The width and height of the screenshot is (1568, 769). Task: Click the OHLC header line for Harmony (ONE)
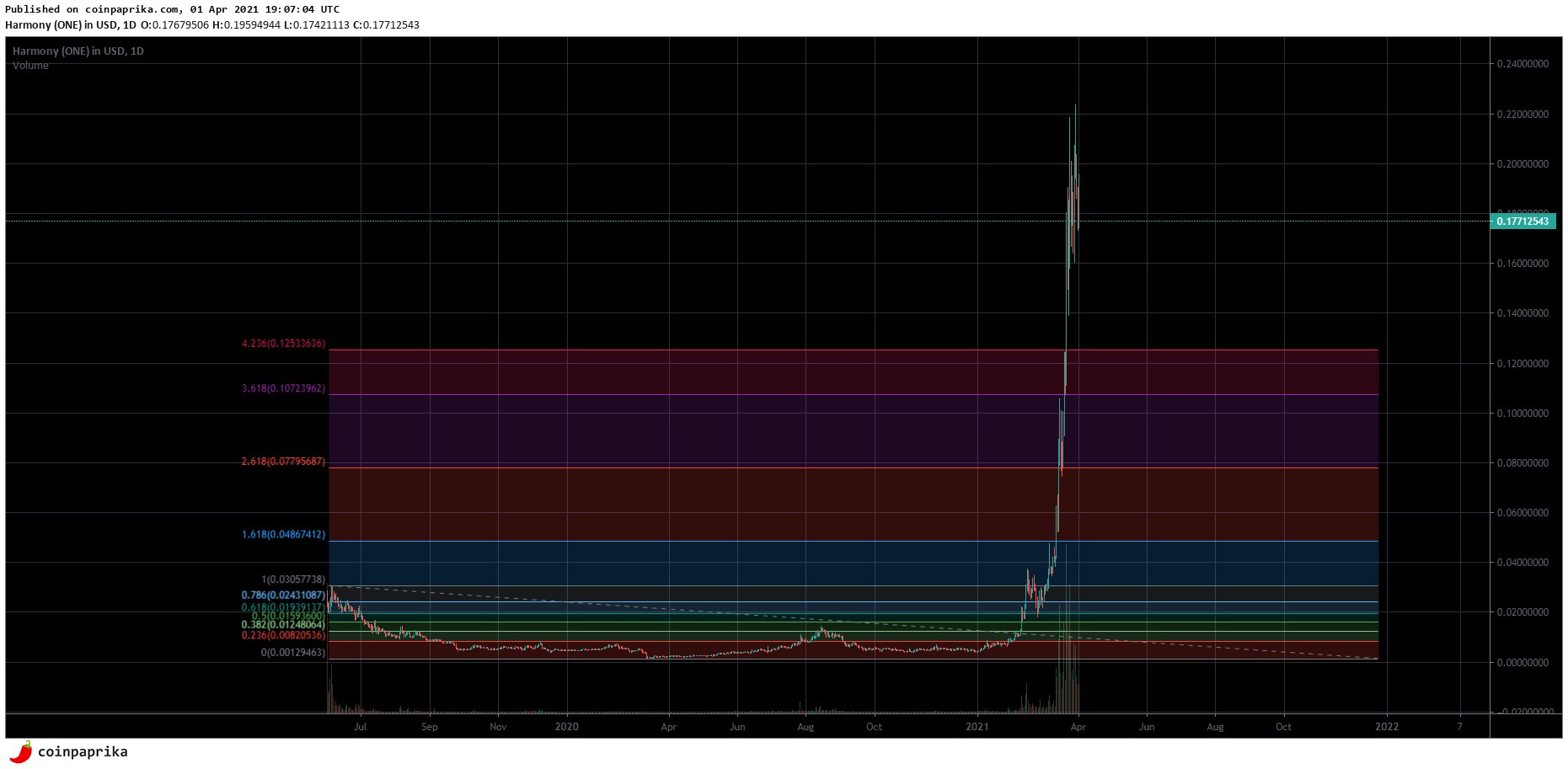tap(212, 25)
